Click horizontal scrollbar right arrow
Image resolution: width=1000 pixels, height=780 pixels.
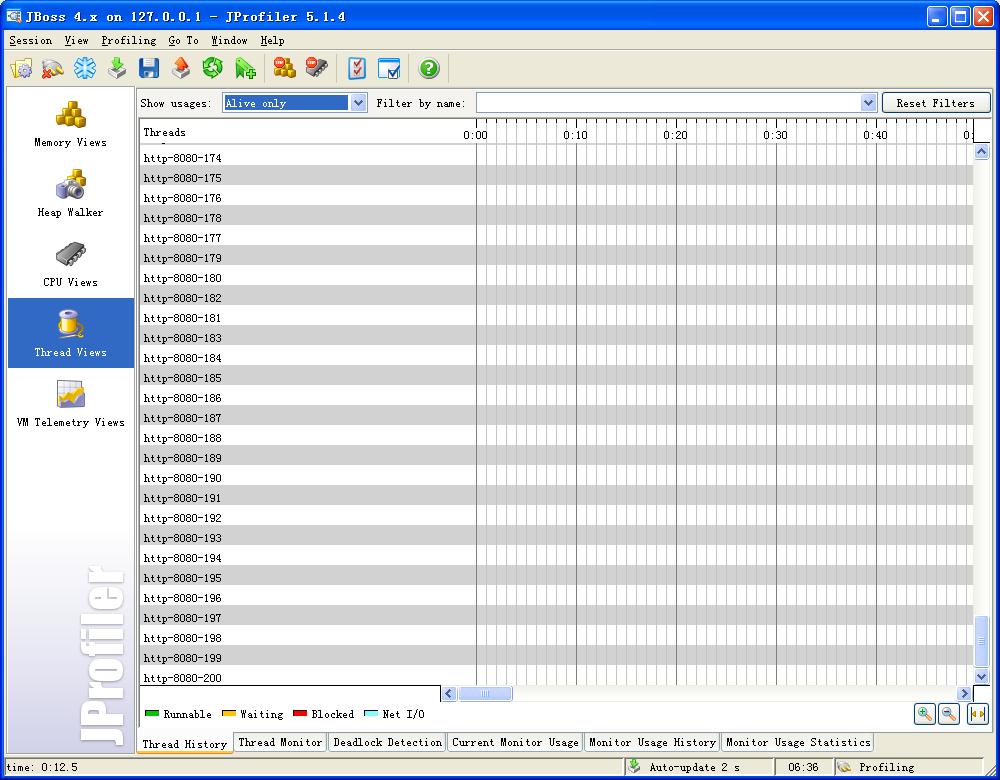pos(964,693)
